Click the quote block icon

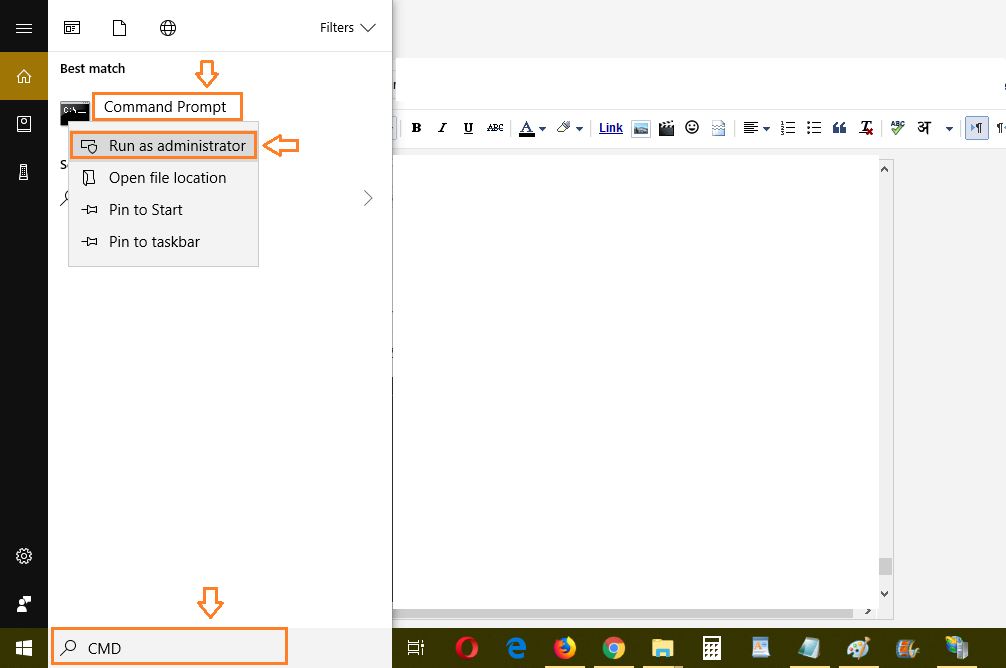point(840,128)
